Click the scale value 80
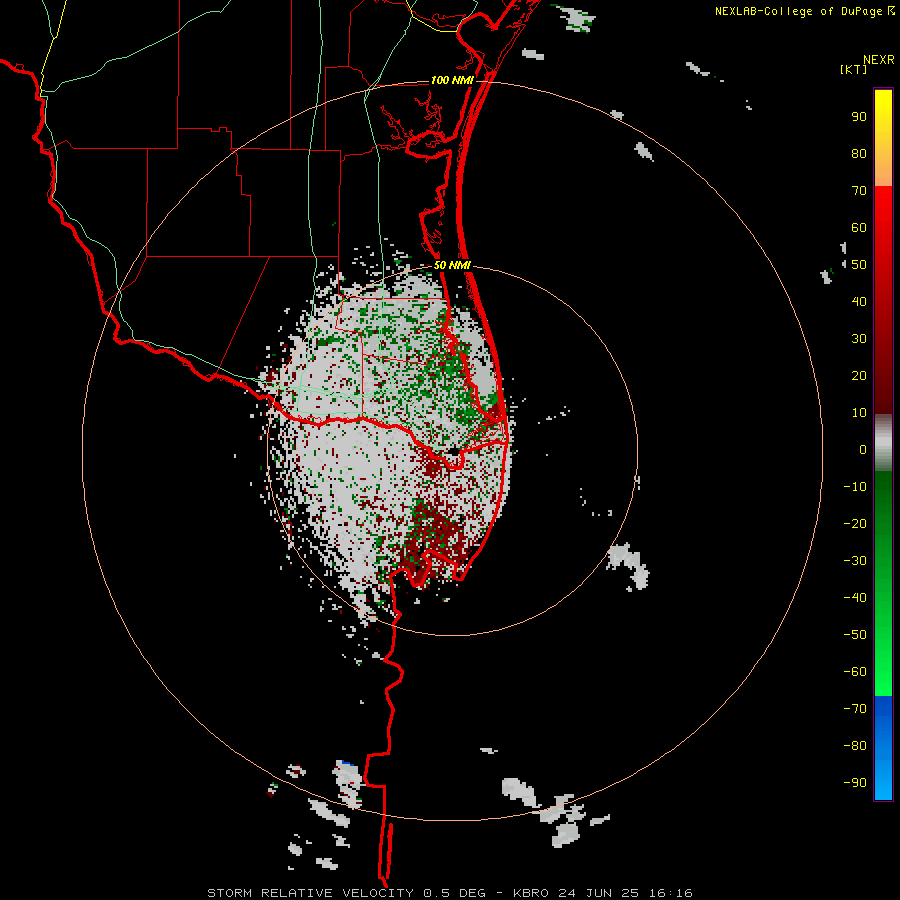The height and width of the screenshot is (900, 900). [859, 154]
